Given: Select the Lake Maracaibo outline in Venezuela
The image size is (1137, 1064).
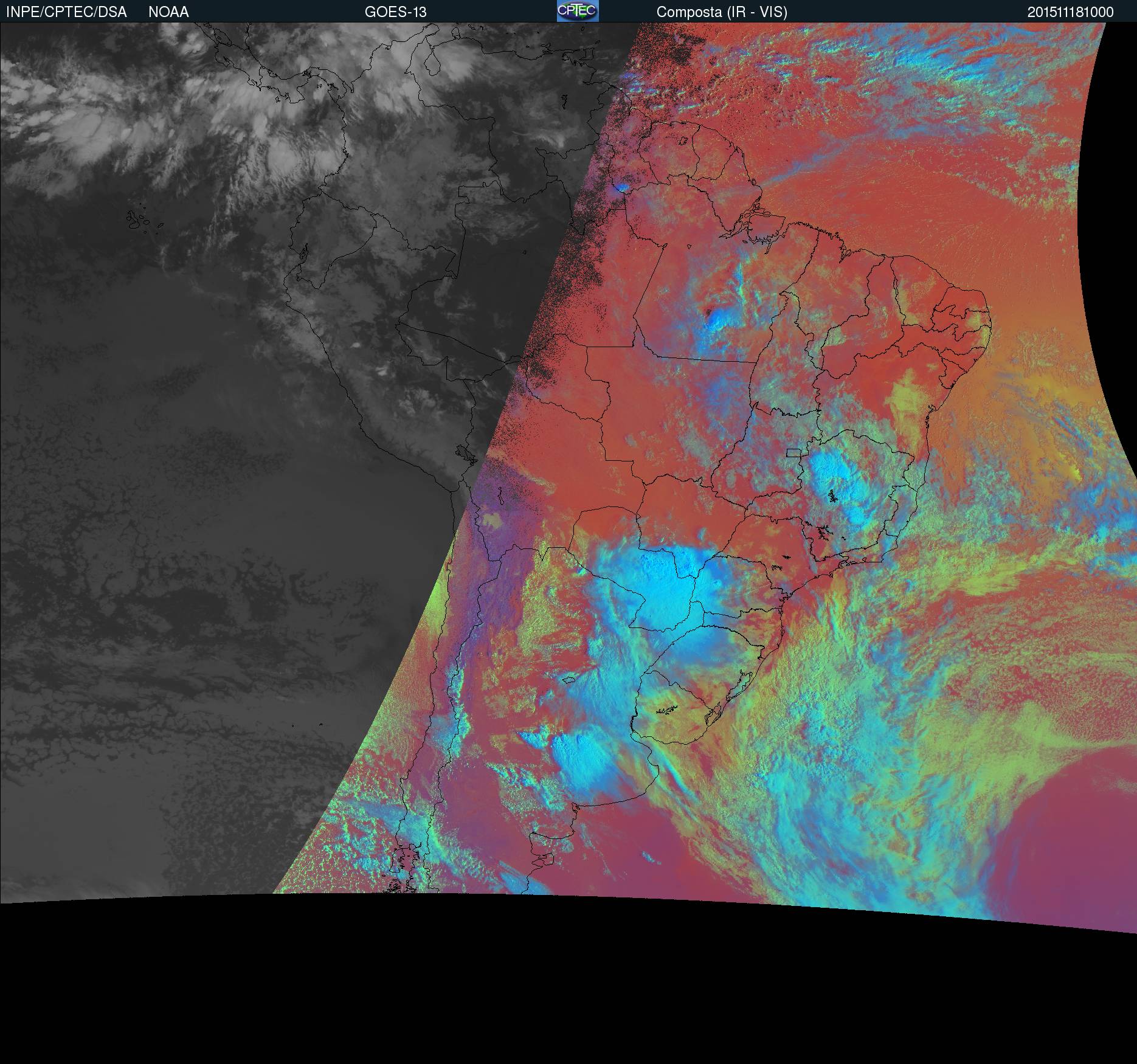Looking at the screenshot, I should 432,63.
